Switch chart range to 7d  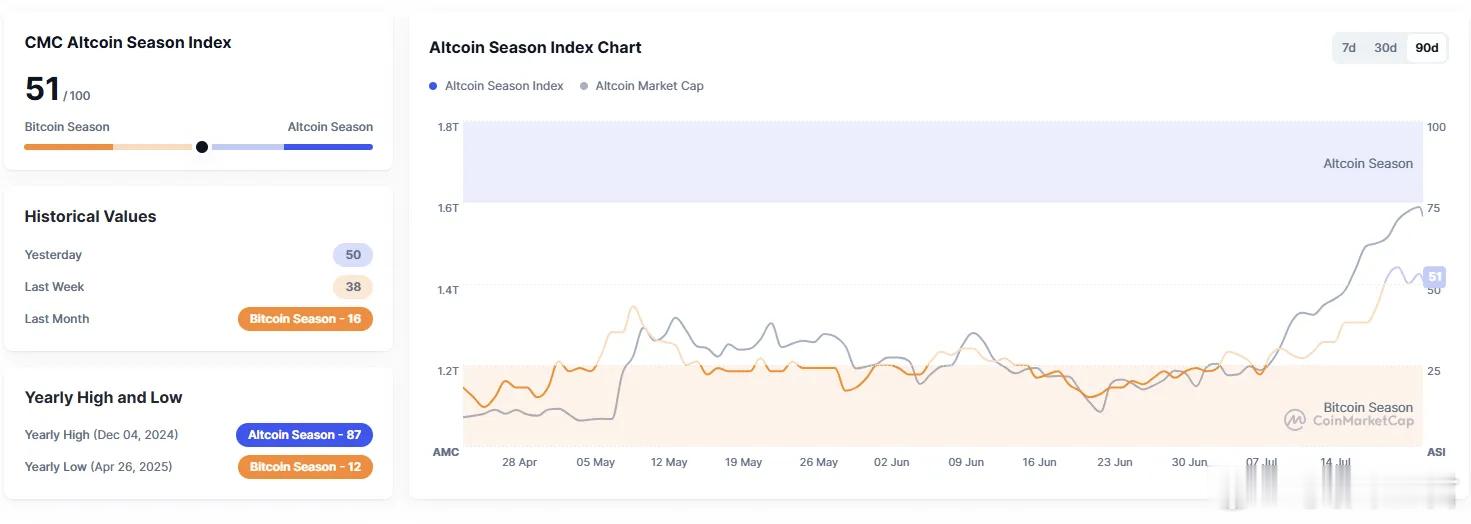click(1348, 48)
